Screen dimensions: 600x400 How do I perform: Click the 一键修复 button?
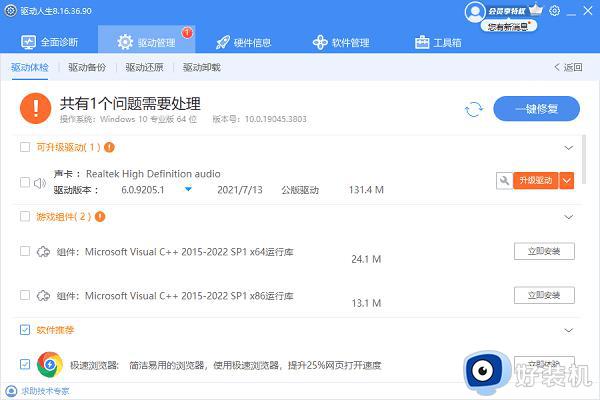coord(536,109)
